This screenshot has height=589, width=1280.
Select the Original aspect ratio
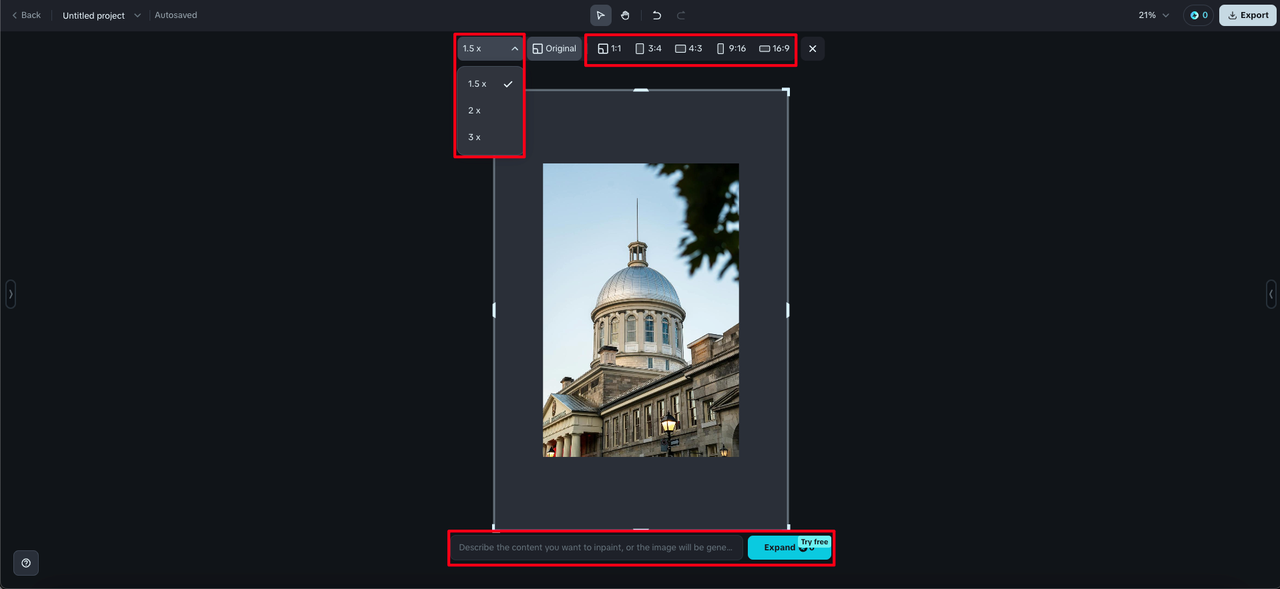[x=554, y=48]
